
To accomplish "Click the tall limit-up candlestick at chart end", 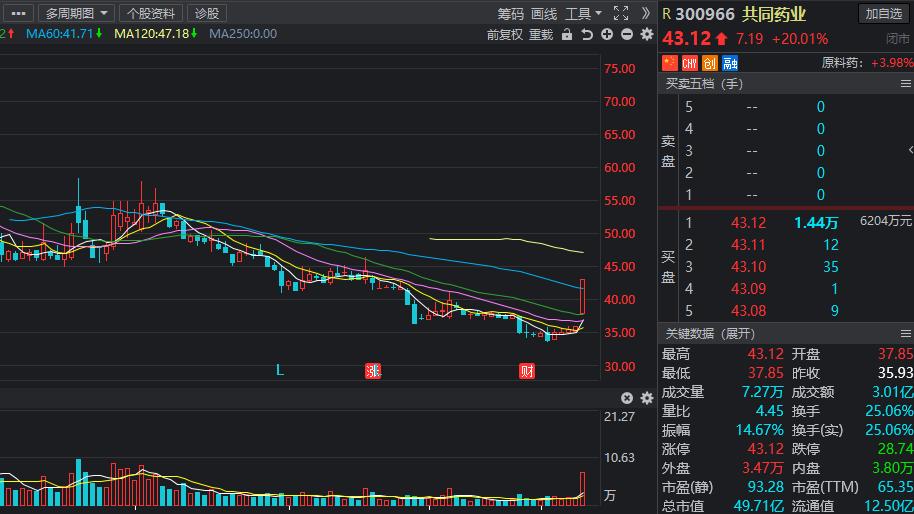I will tap(582, 296).
